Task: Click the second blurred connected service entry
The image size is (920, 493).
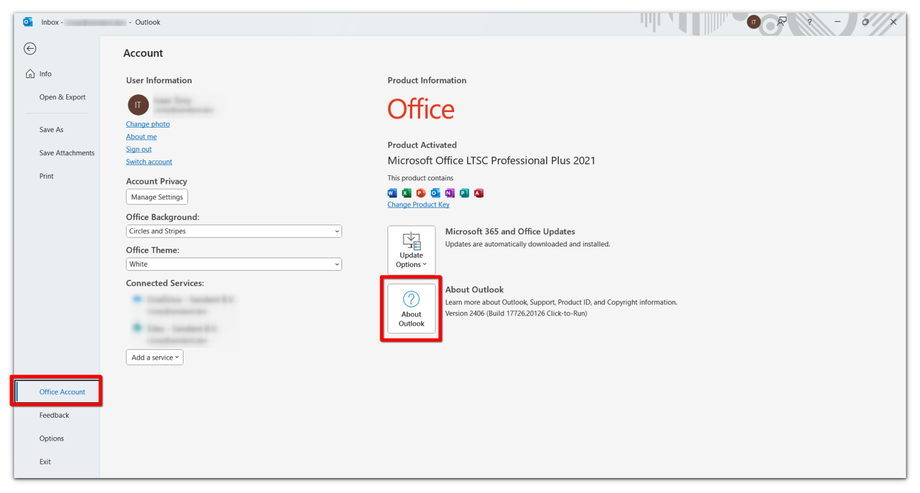Action: 176,334
